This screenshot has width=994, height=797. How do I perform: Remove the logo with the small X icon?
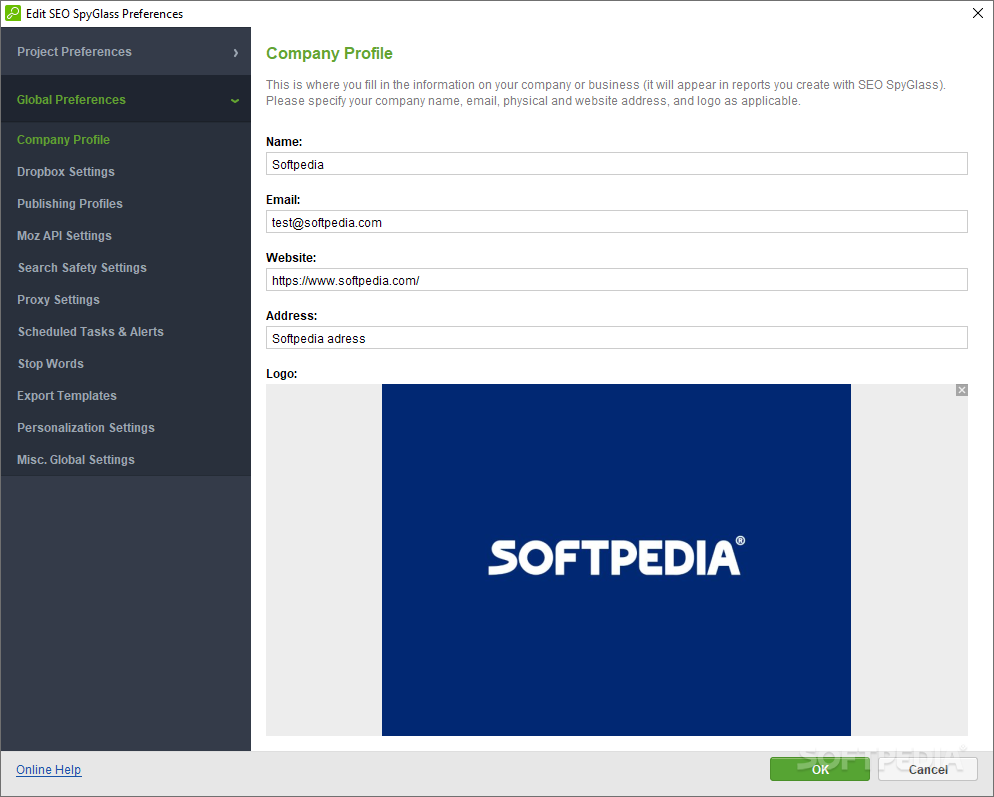click(x=962, y=390)
